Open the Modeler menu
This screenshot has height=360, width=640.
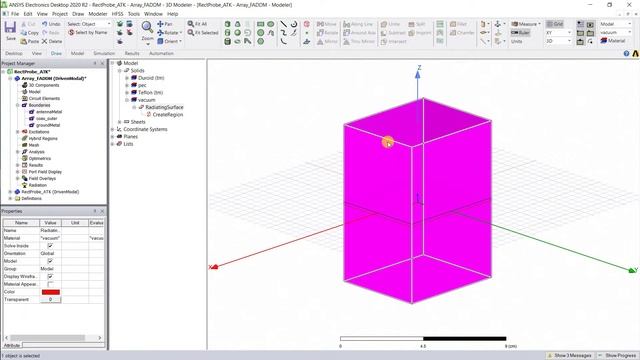coord(98,13)
